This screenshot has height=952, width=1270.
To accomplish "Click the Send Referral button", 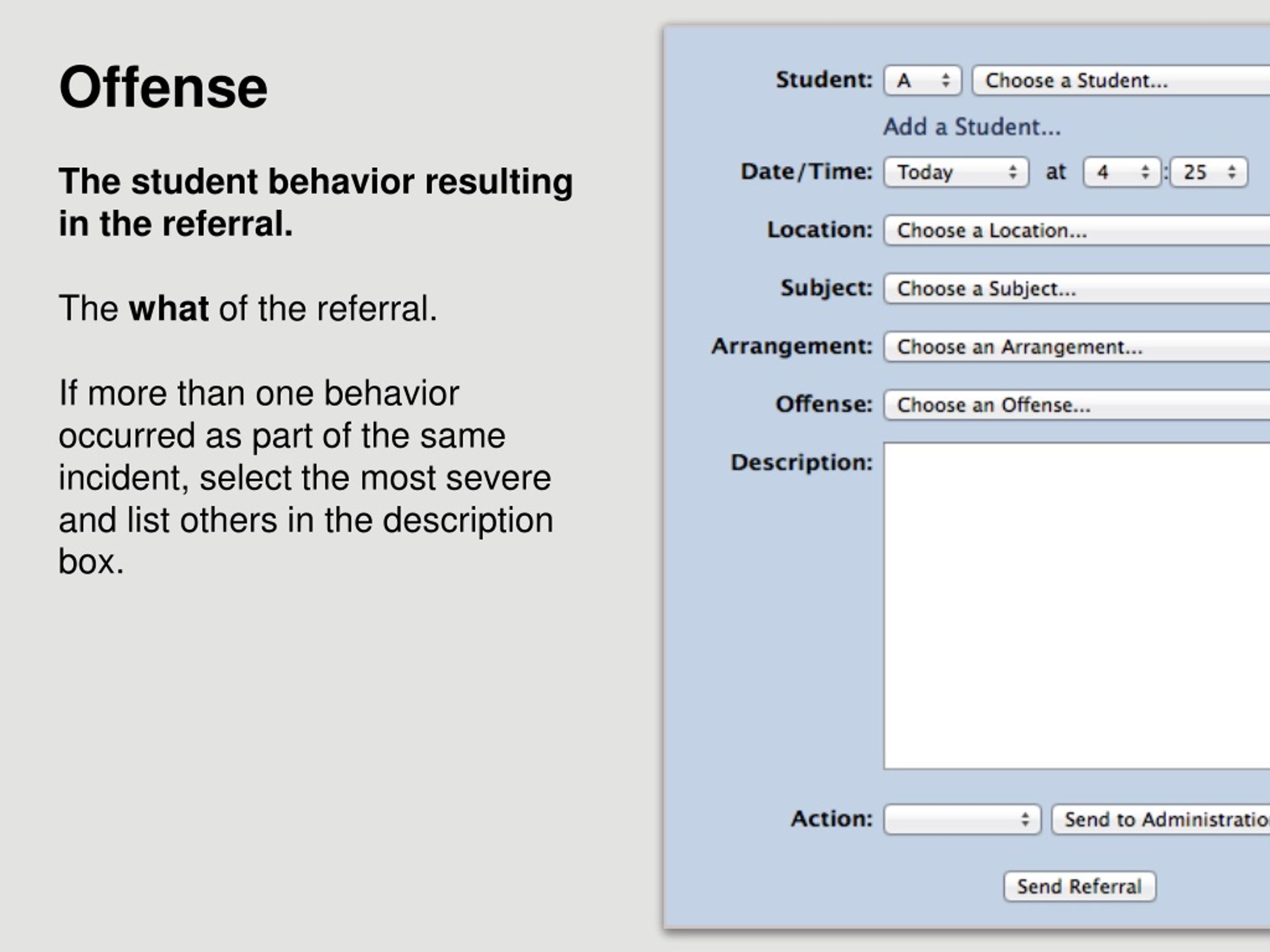I will [x=1079, y=887].
